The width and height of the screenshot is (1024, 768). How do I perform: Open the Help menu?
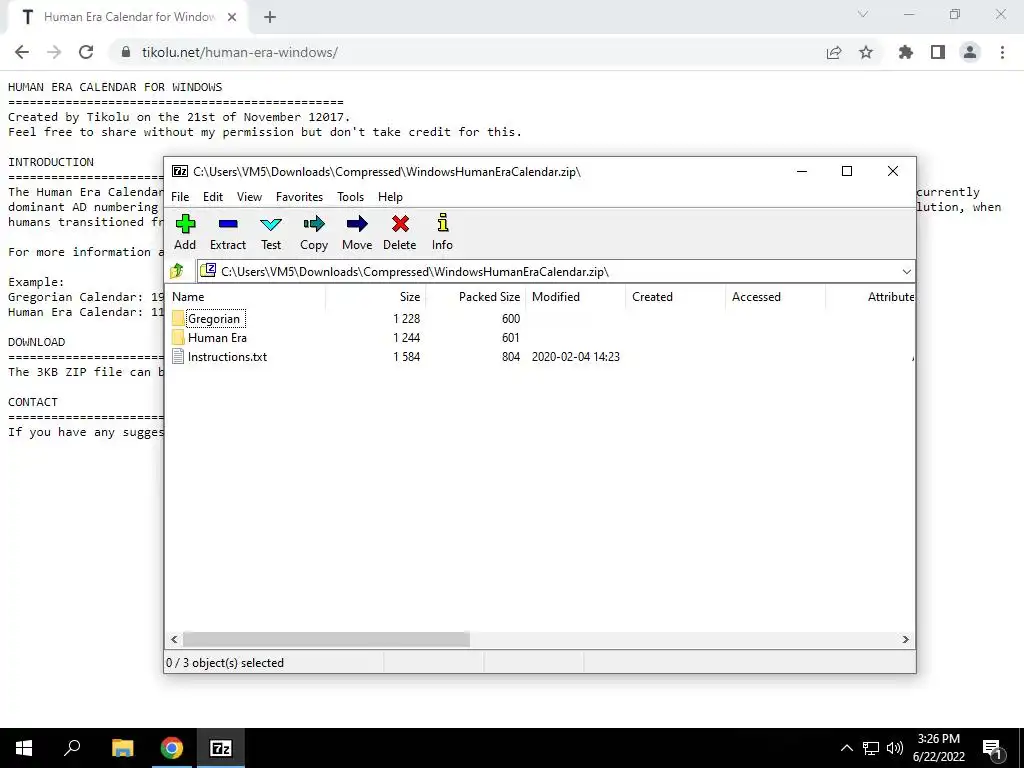pyautogui.click(x=391, y=197)
